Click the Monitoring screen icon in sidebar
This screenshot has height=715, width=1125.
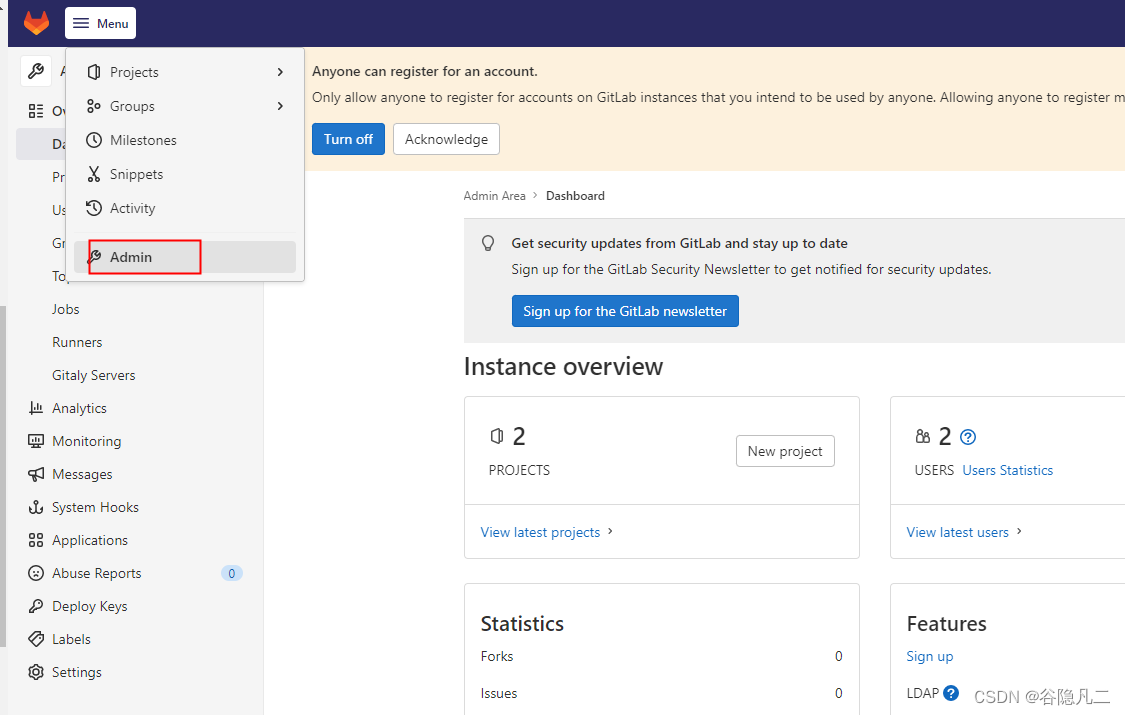(x=36, y=441)
